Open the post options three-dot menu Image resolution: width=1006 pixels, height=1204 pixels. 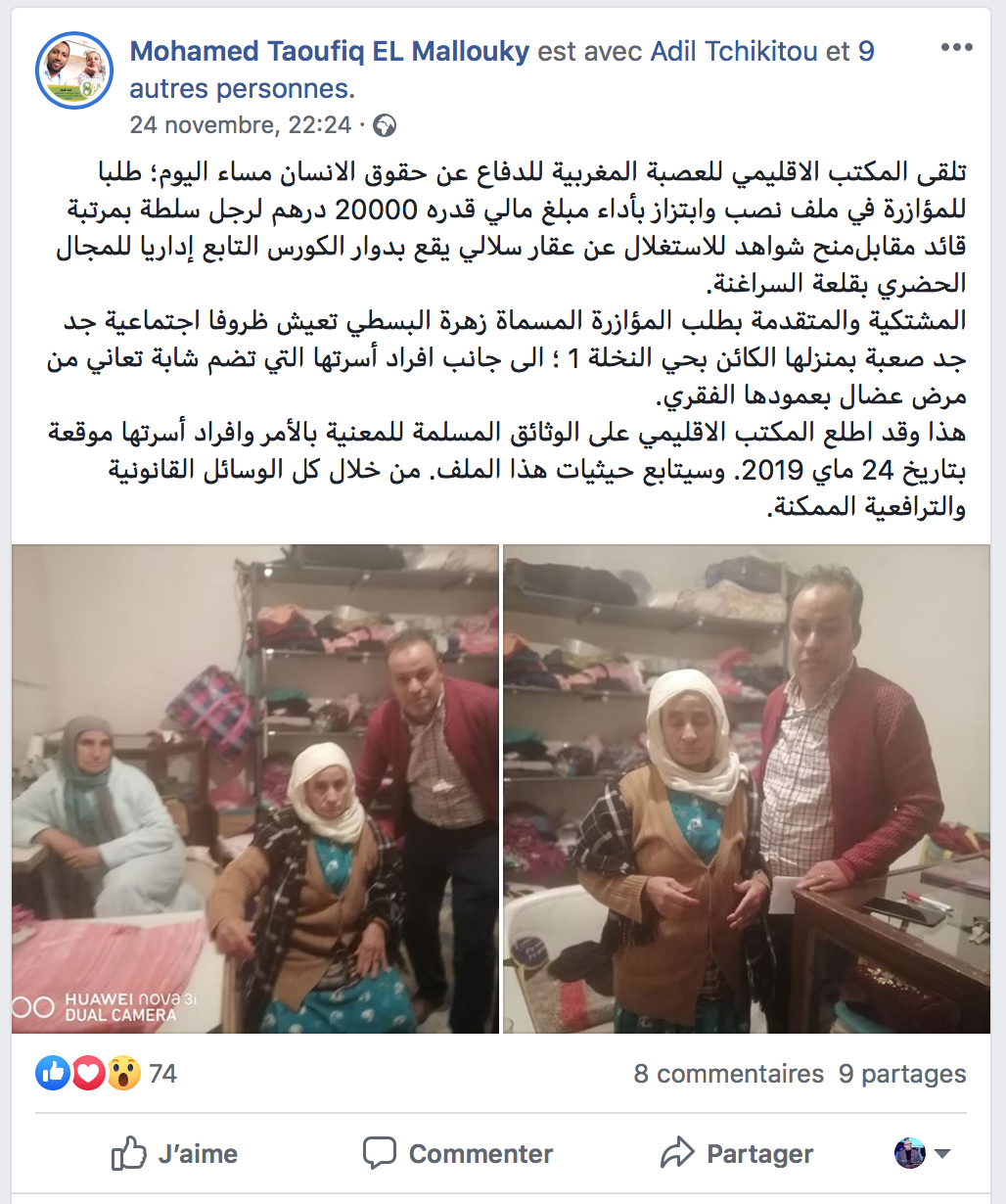pos(956,48)
